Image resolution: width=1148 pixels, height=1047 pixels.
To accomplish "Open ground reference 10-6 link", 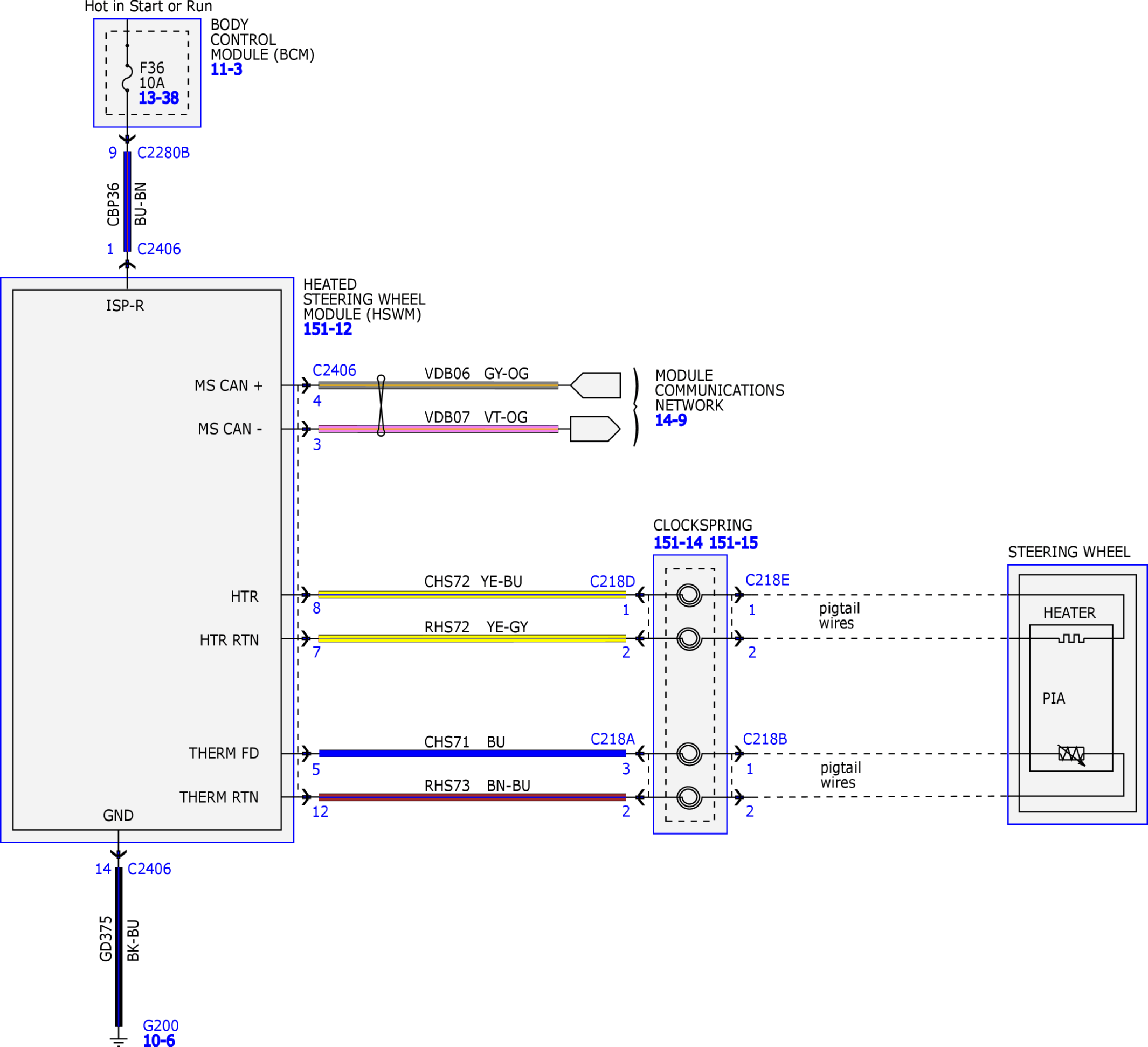I will pyautogui.click(x=159, y=1041).
